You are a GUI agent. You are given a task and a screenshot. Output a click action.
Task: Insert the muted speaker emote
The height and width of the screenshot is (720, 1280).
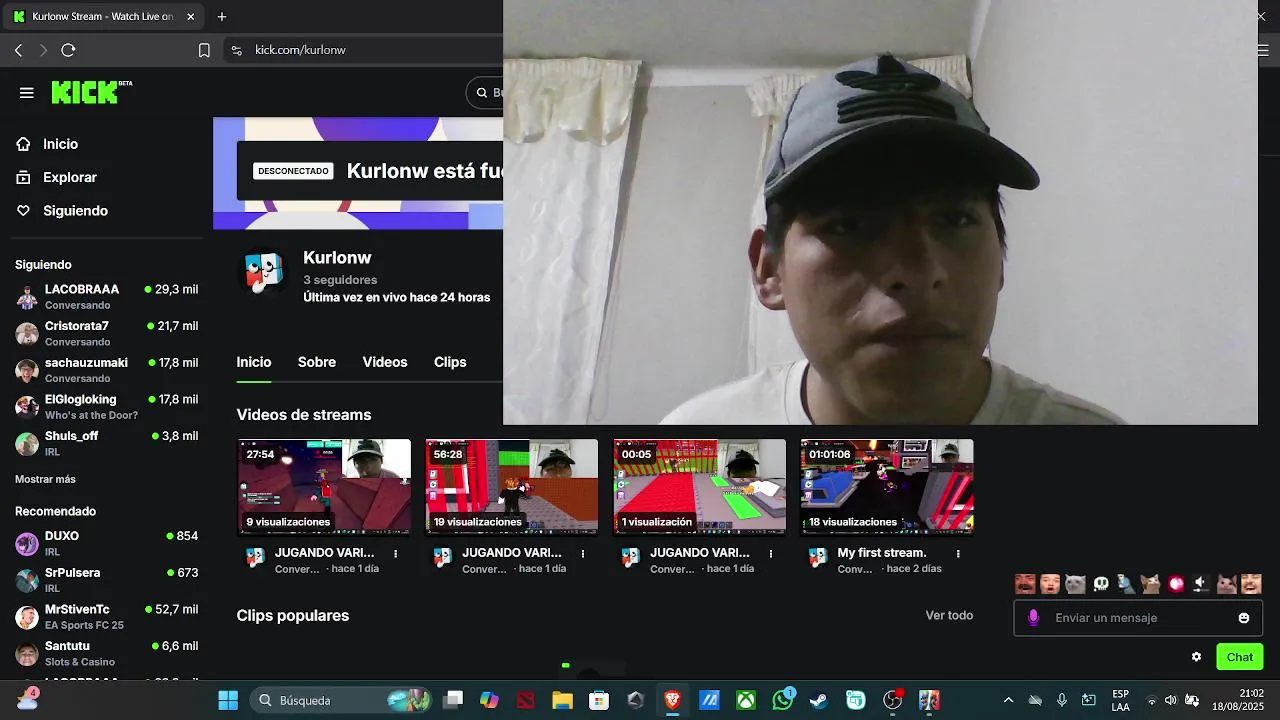pos(1201,584)
